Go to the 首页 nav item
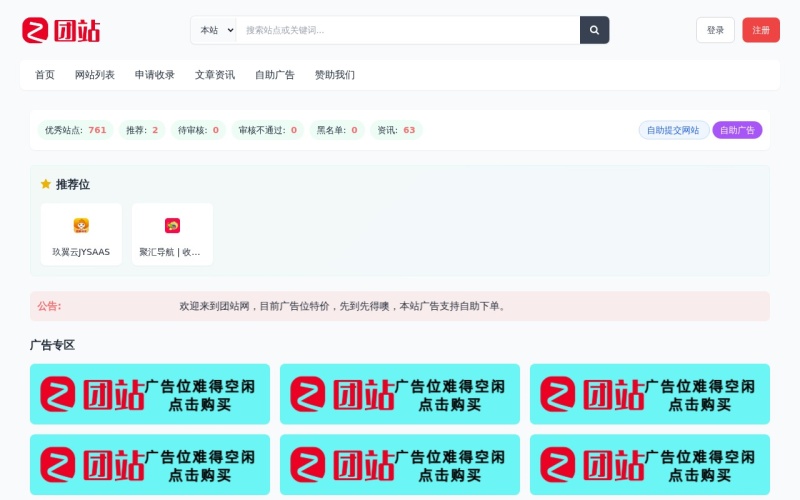The image size is (800, 500). point(45,75)
